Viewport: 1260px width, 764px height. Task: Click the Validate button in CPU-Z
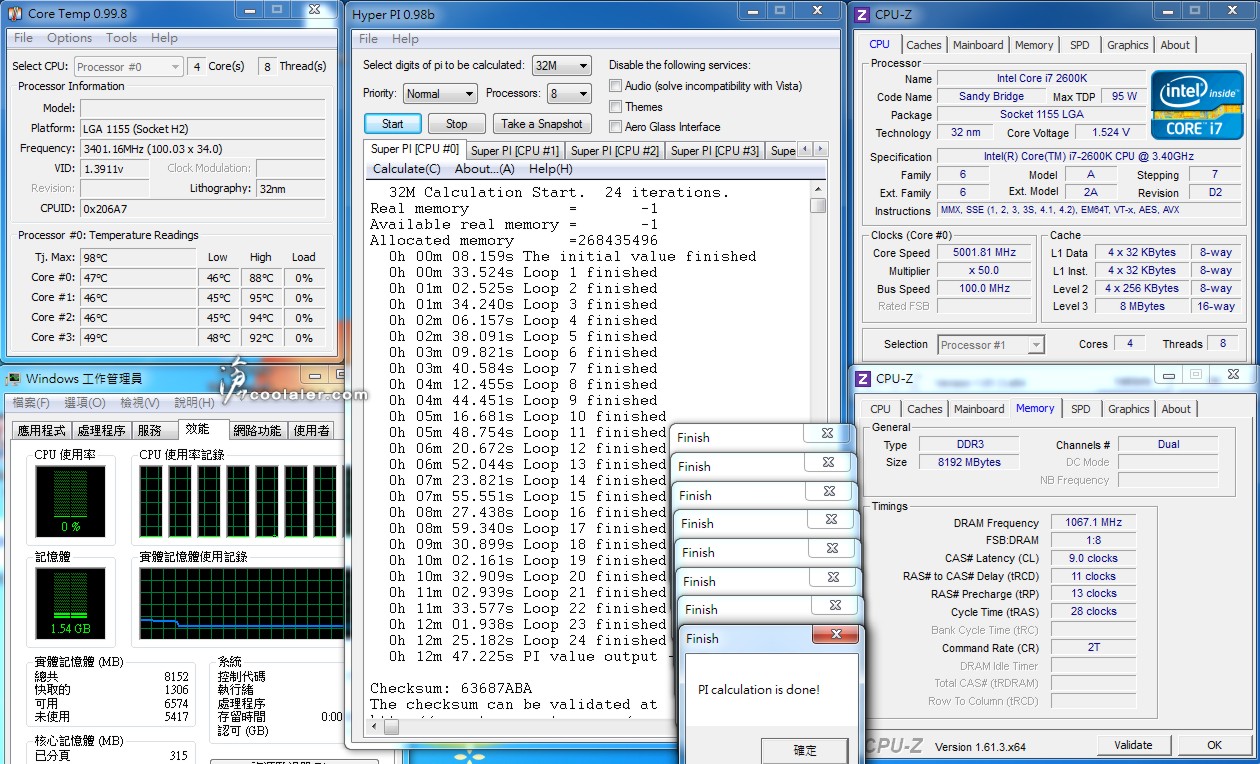coord(1133,745)
